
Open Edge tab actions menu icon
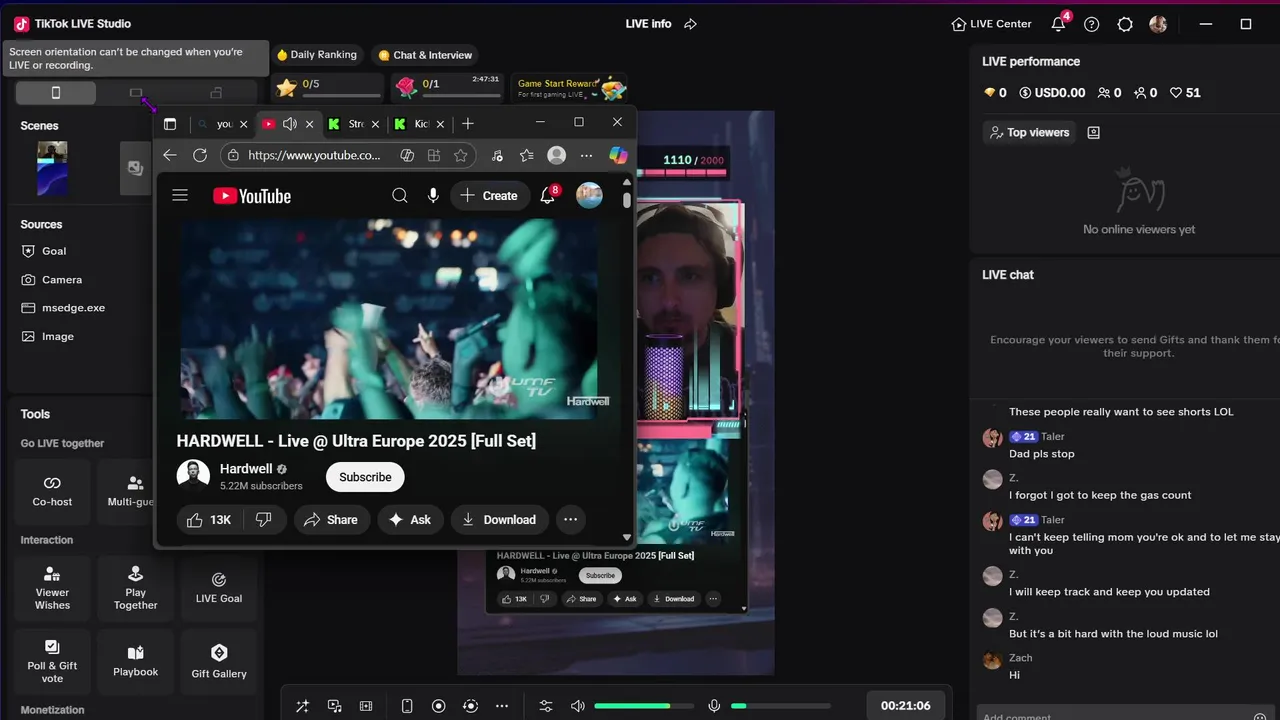point(170,124)
